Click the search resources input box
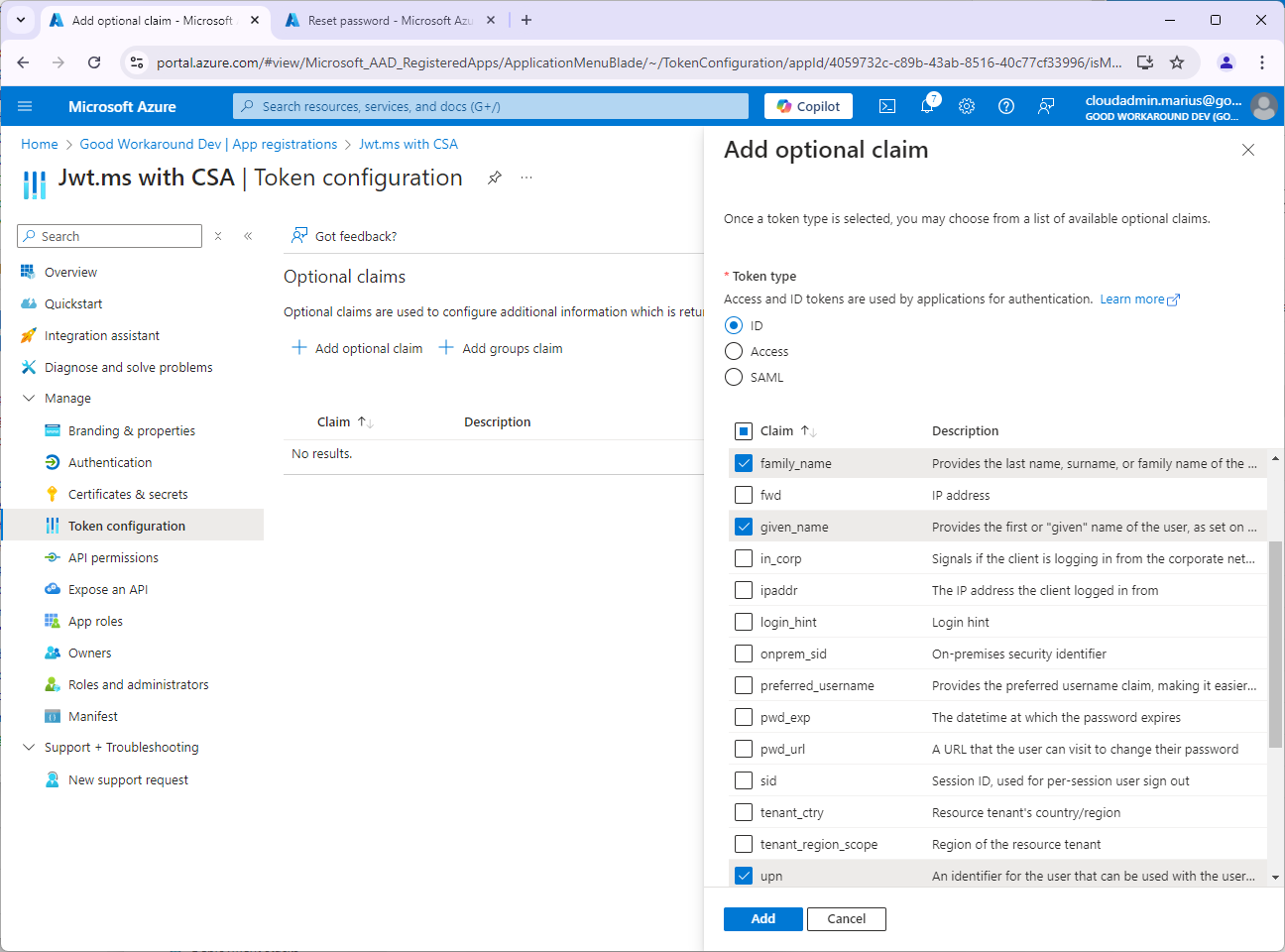 click(491, 106)
